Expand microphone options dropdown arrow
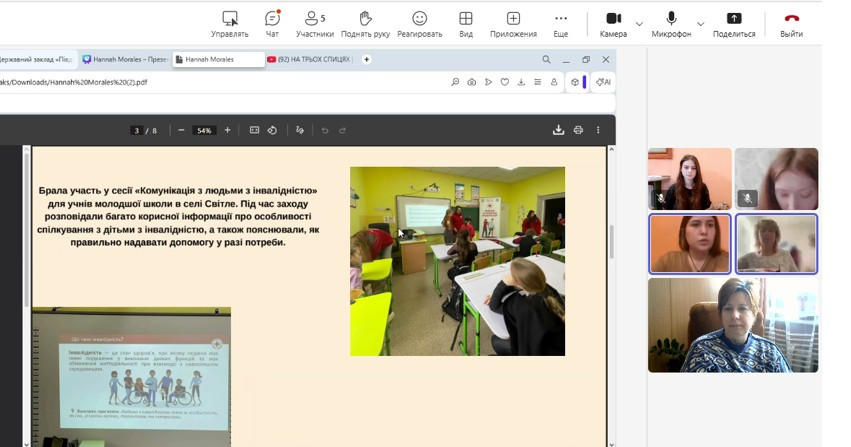Viewport: 851px width, 447px height. coord(700,24)
